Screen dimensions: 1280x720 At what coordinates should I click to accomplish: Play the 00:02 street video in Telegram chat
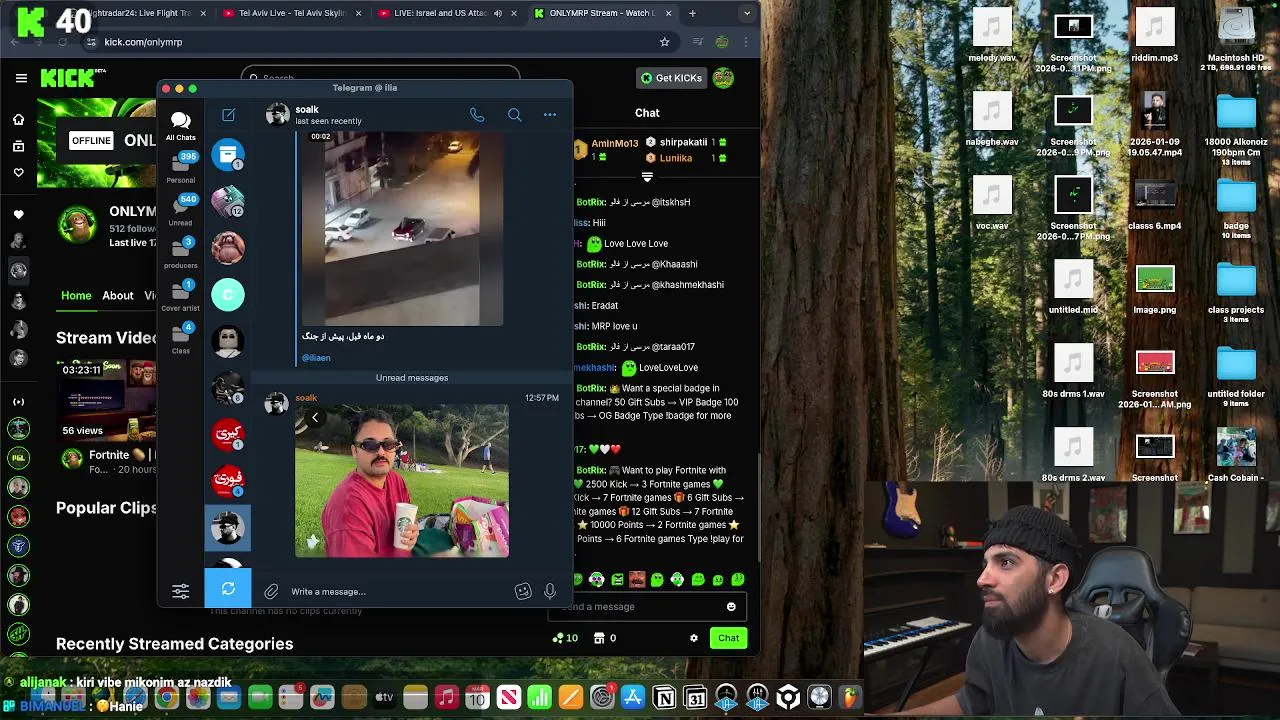tap(402, 229)
